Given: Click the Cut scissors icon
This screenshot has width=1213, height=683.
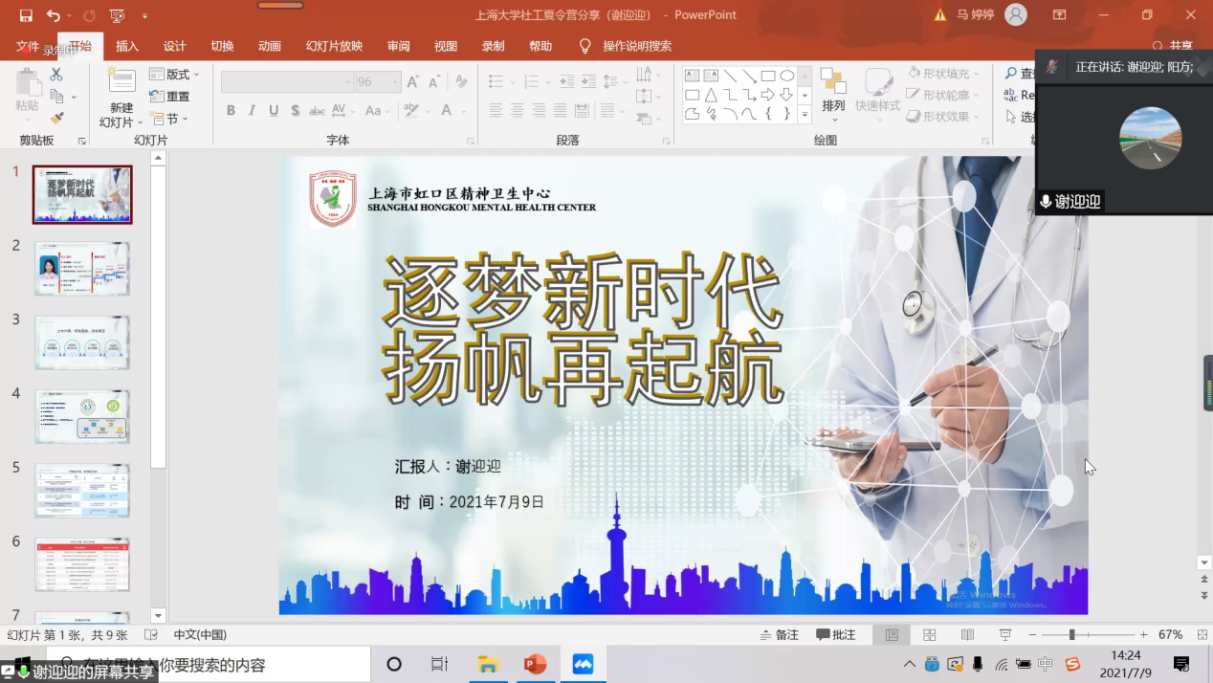Looking at the screenshot, I should coord(57,75).
